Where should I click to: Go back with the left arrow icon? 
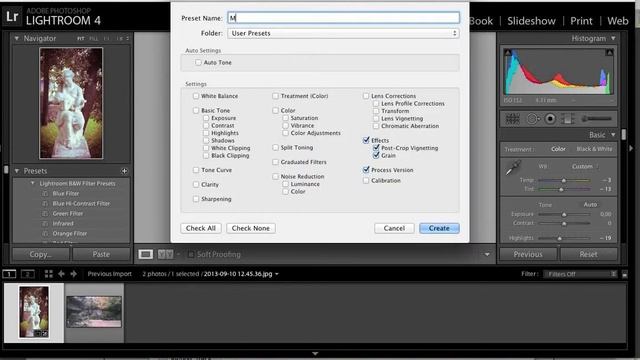coord(61,274)
